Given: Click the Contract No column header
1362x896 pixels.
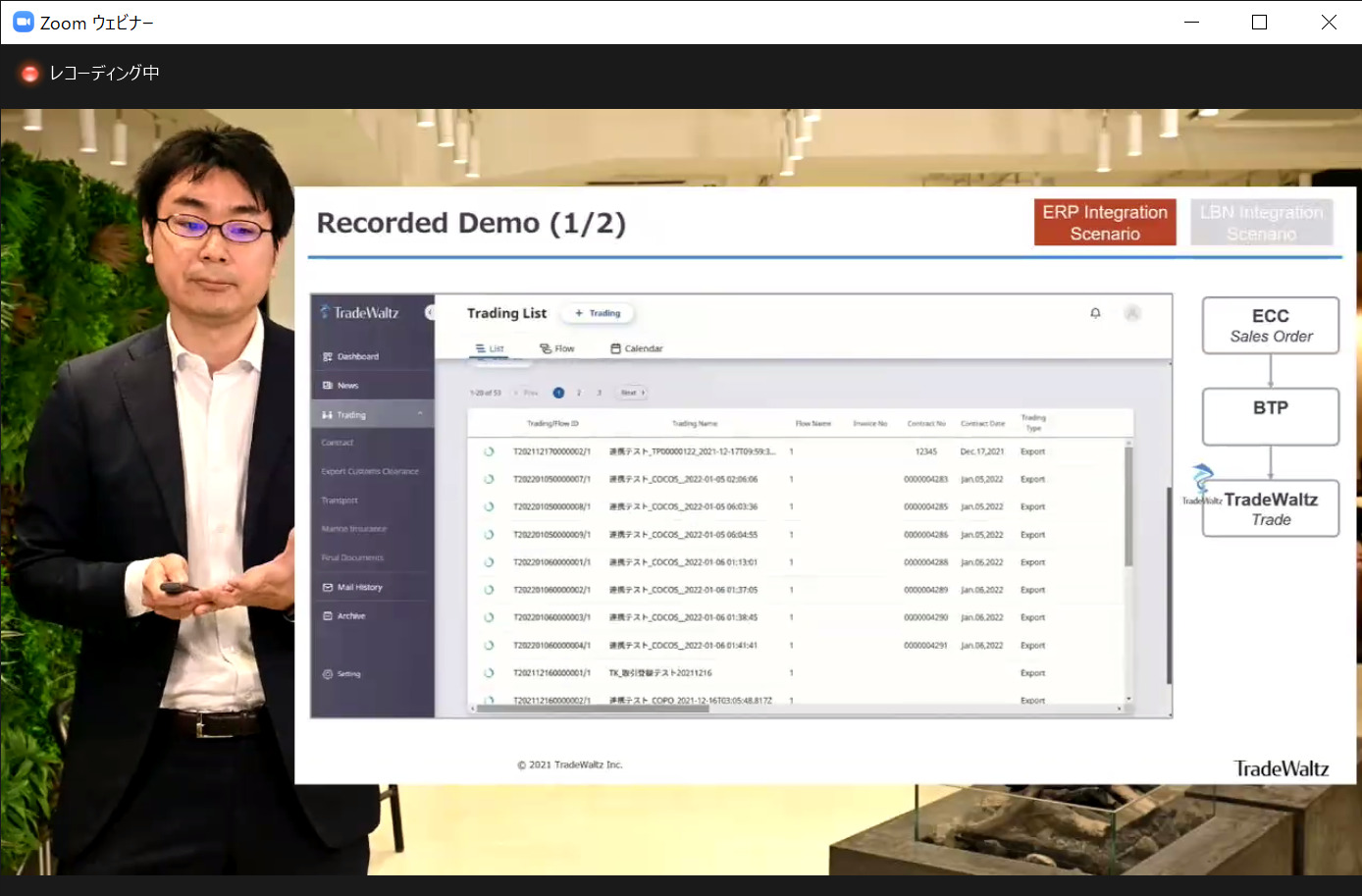Looking at the screenshot, I should point(926,424).
